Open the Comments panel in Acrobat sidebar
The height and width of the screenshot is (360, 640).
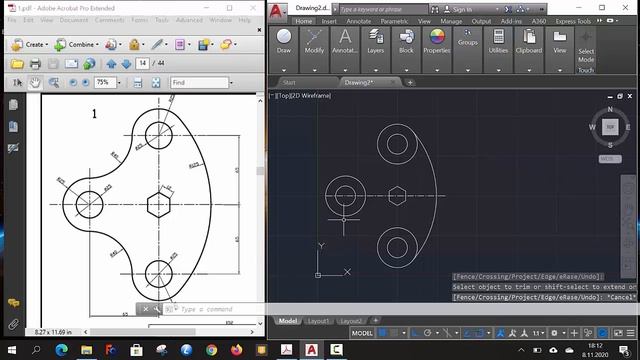coord(13,303)
